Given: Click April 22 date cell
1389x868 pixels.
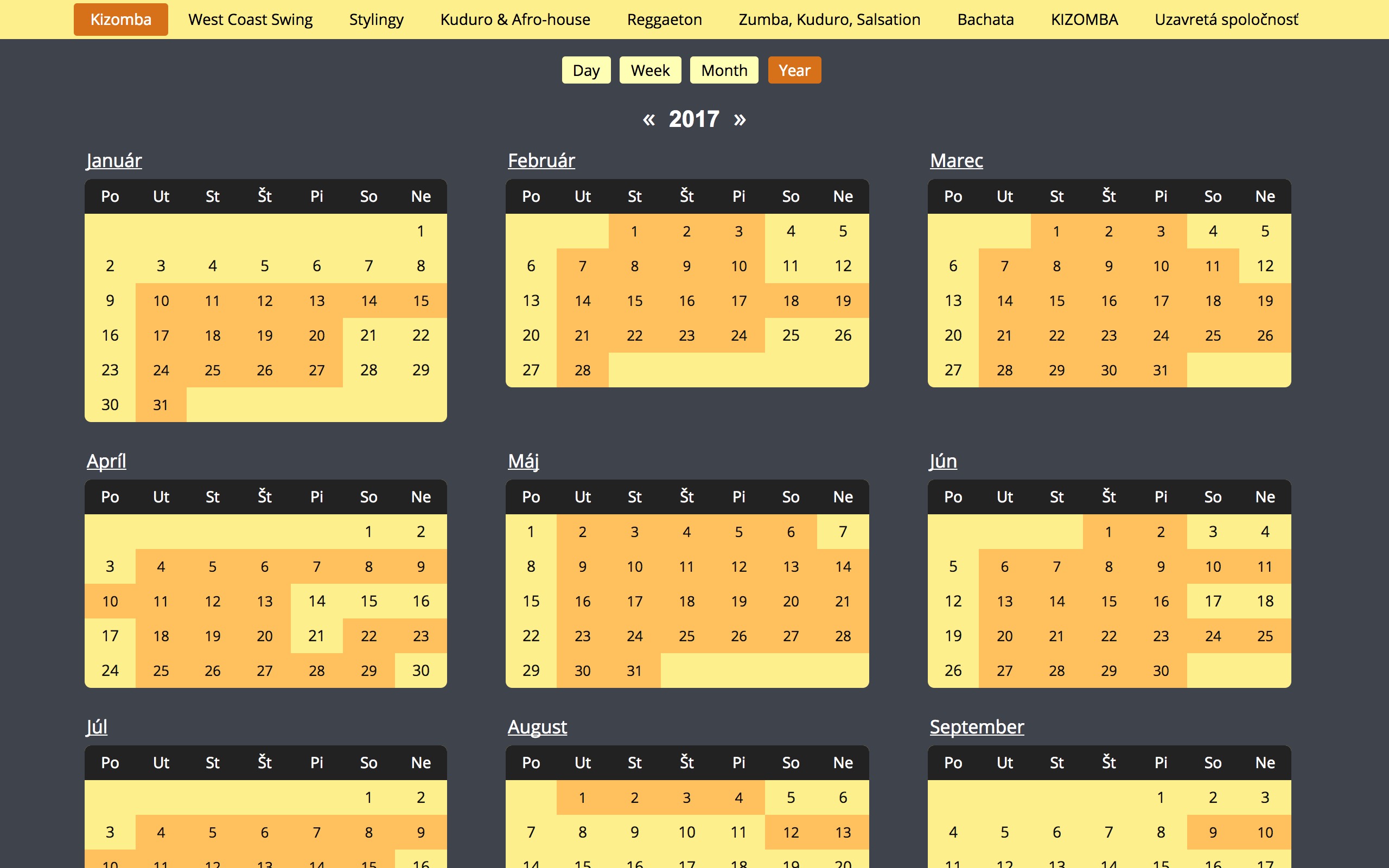Looking at the screenshot, I should pos(368,636).
